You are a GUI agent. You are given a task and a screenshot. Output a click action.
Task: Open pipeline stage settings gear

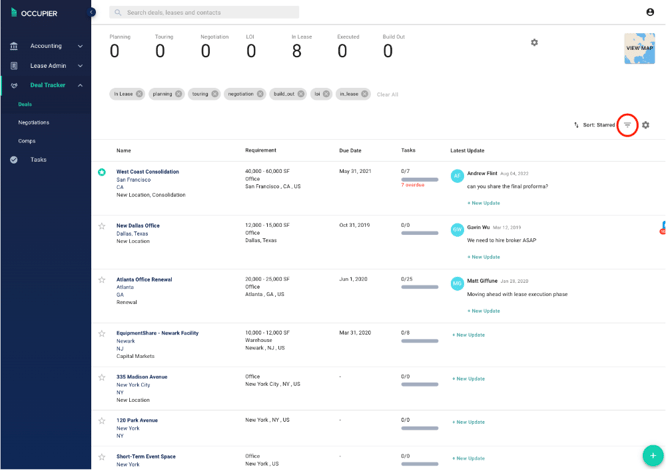point(534,43)
